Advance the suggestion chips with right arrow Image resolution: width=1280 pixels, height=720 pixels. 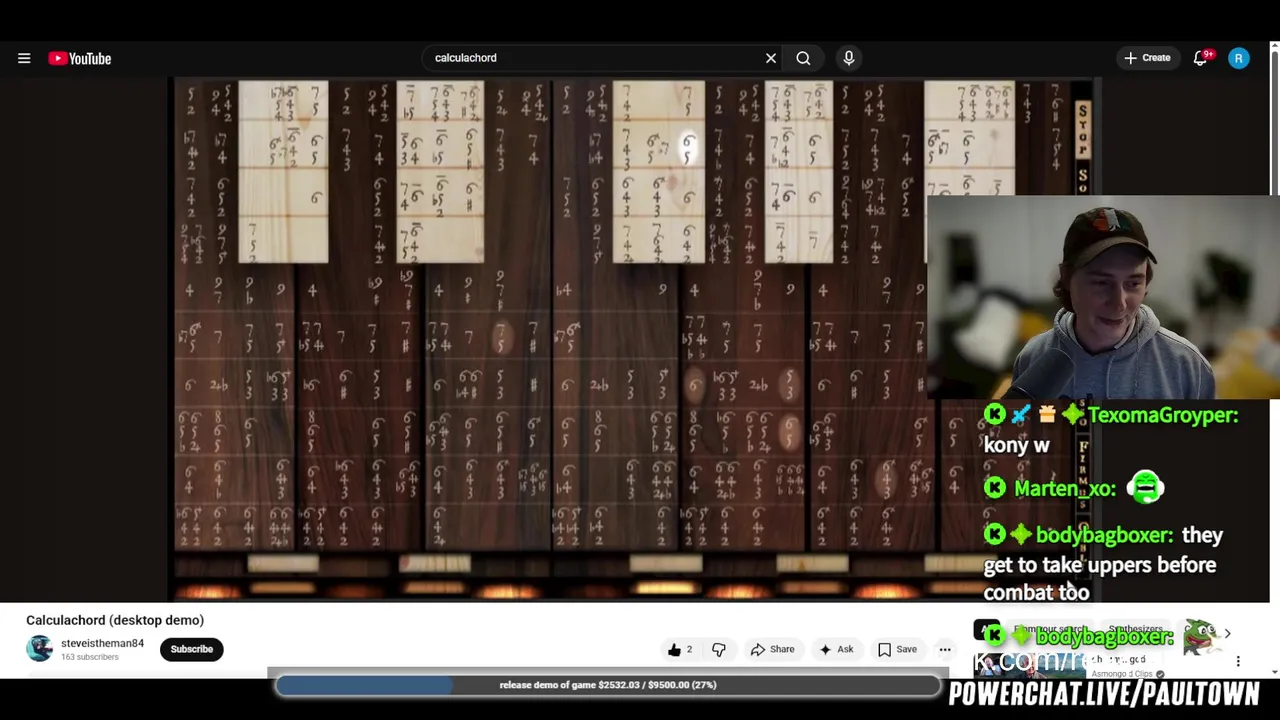[1227, 633]
